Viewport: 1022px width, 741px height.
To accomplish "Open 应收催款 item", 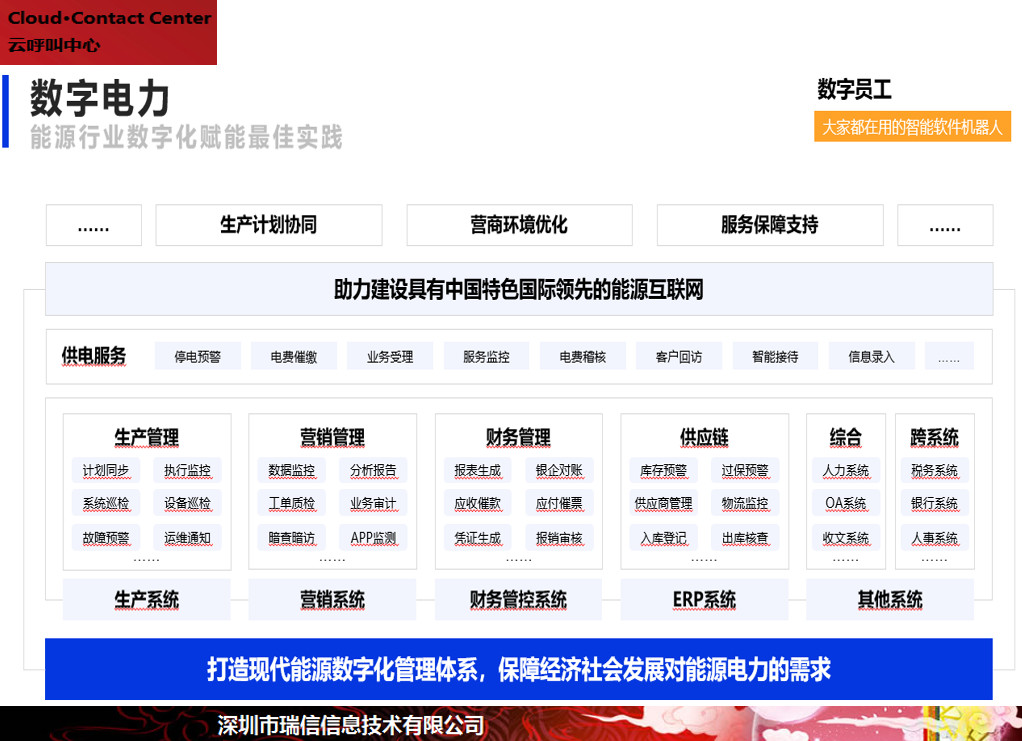I will click(x=478, y=503).
